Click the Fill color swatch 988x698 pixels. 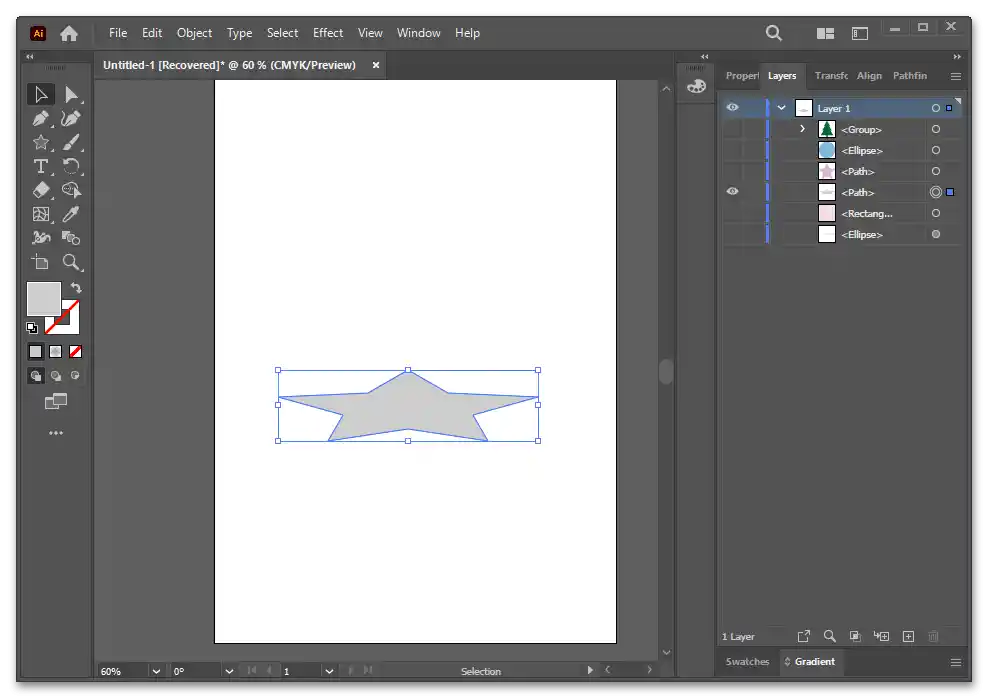(43, 298)
